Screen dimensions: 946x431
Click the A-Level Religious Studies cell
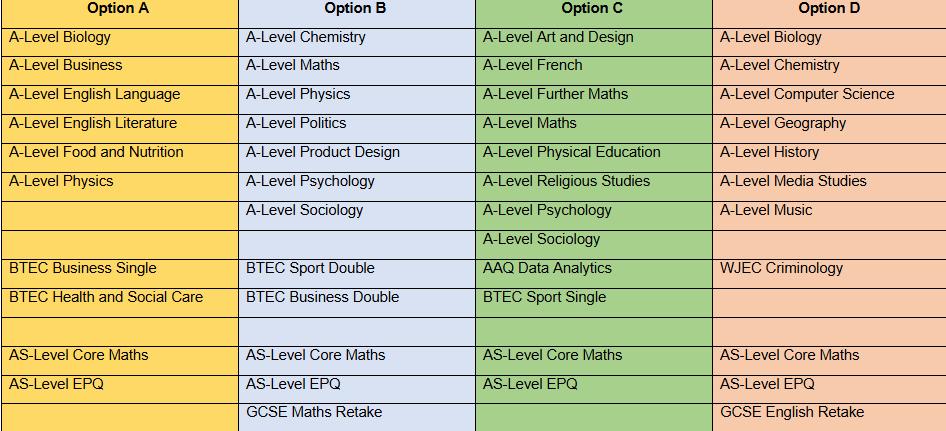pos(566,182)
